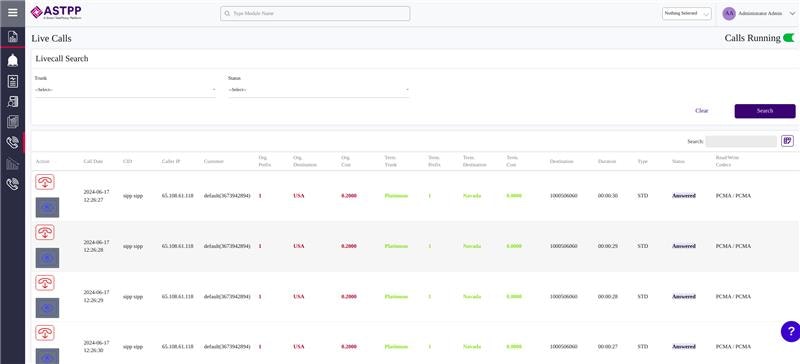Open the Trunk select dropdown

(x=125, y=90)
